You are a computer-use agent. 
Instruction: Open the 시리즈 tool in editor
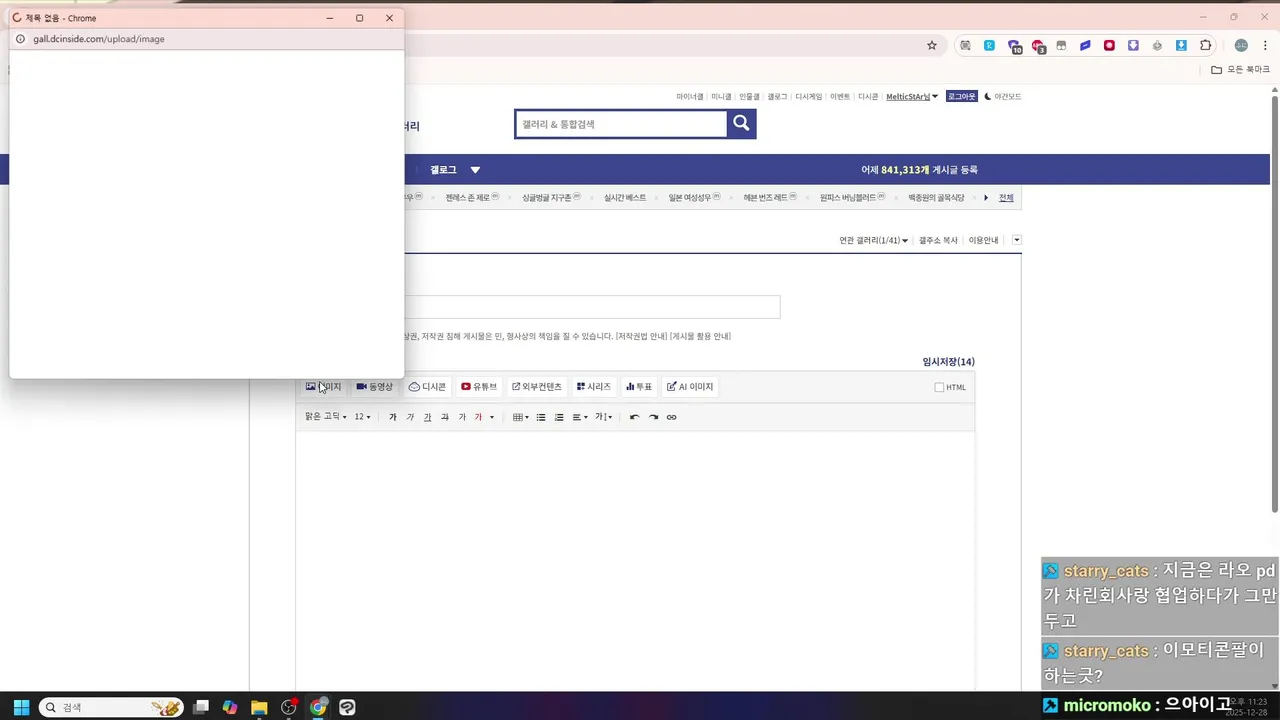(594, 387)
